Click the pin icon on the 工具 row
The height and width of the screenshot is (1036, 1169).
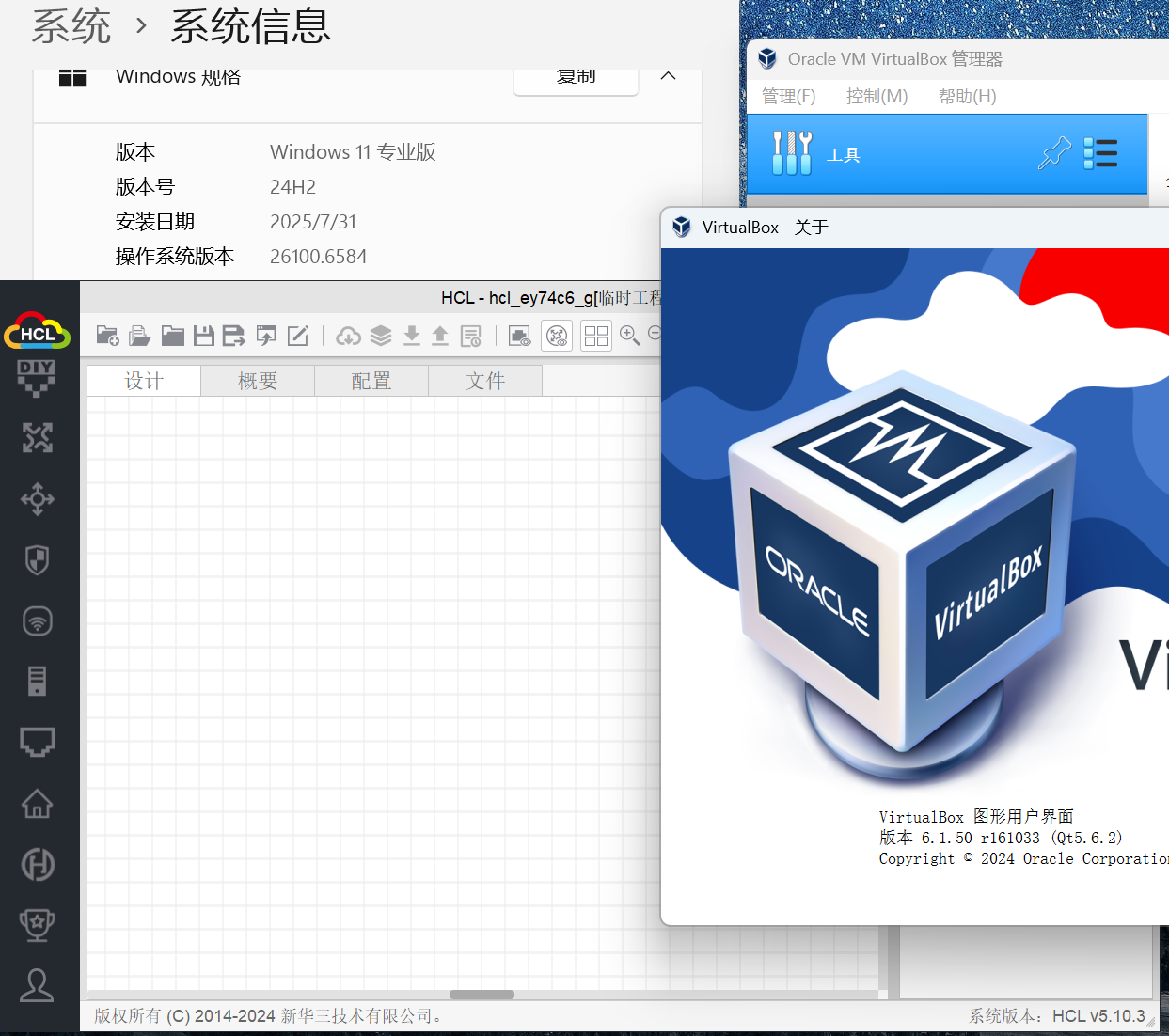coord(1054,153)
